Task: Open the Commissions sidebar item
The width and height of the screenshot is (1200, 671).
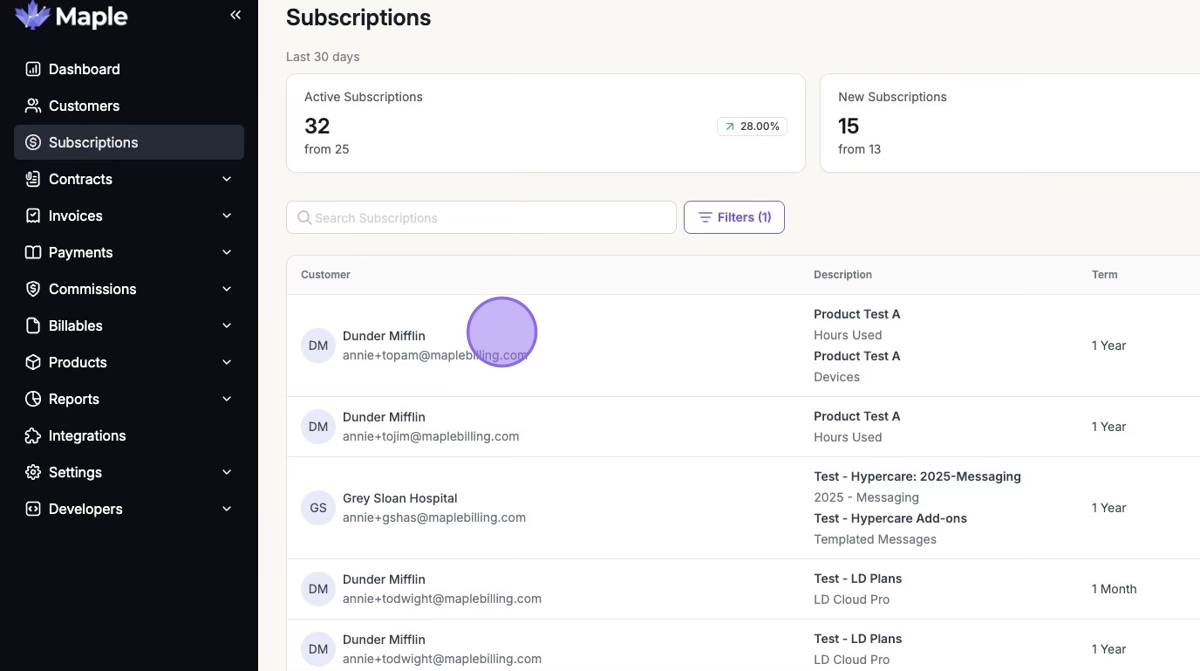Action: click(x=92, y=289)
